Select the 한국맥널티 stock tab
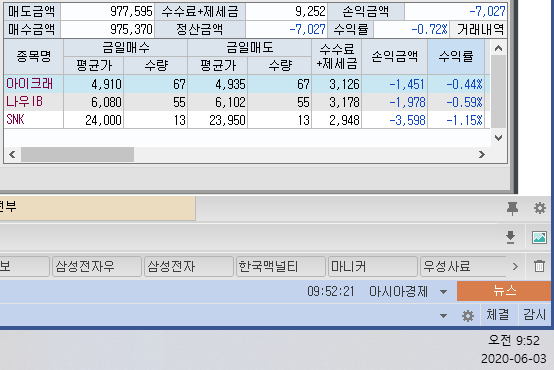The width and height of the screenshot is (554, 370). pyautogui.click(x=281, y=266)
